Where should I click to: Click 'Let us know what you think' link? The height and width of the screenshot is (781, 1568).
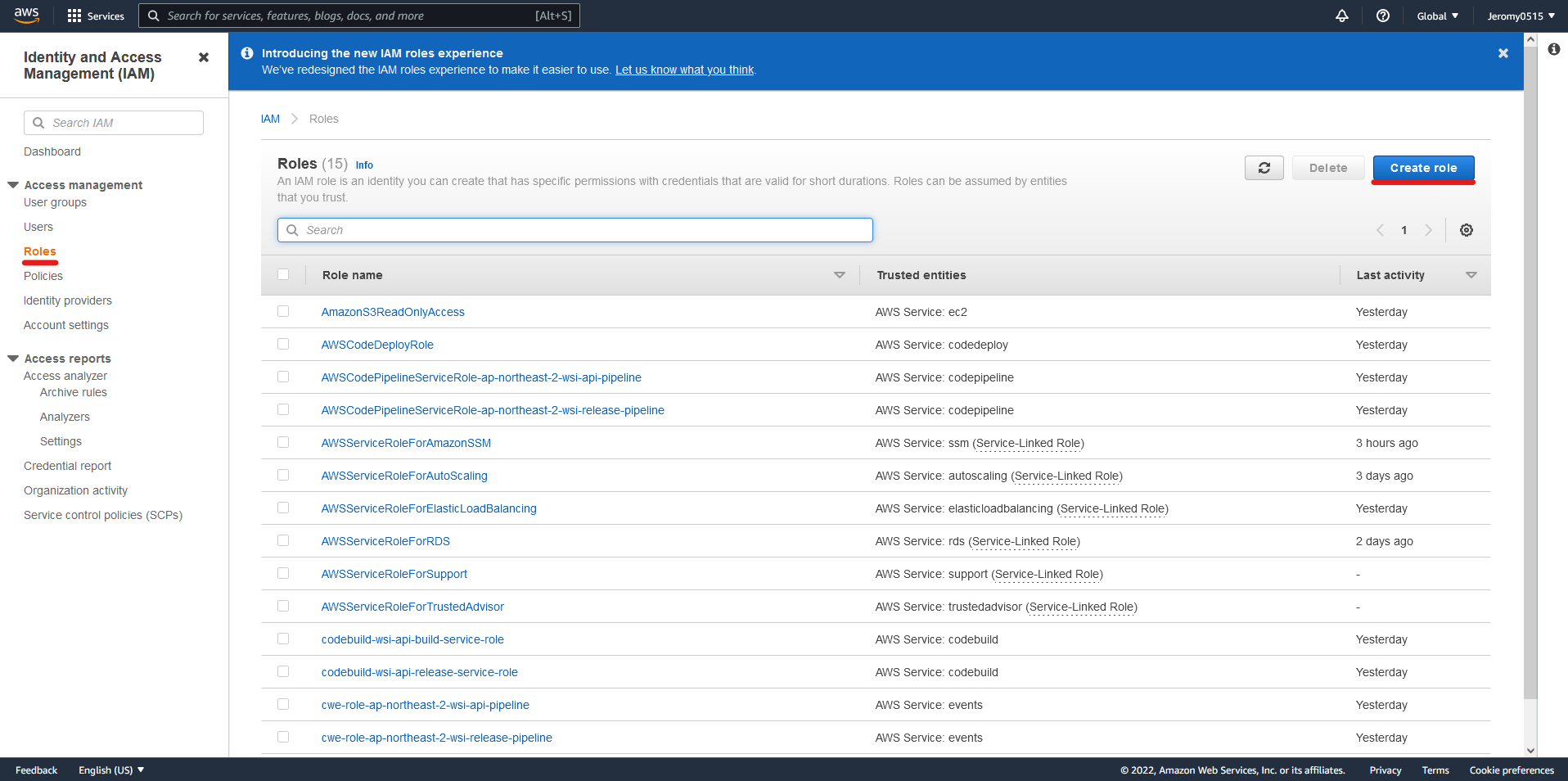pyautogui.click(x=684, y=70)
